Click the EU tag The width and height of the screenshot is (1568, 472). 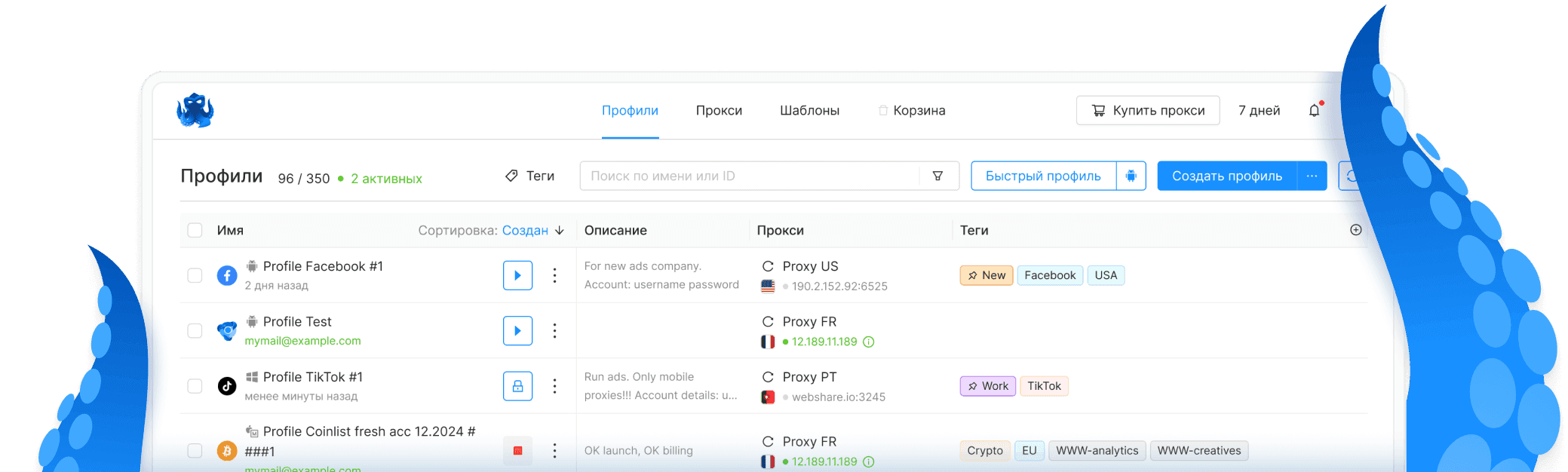1029,451
